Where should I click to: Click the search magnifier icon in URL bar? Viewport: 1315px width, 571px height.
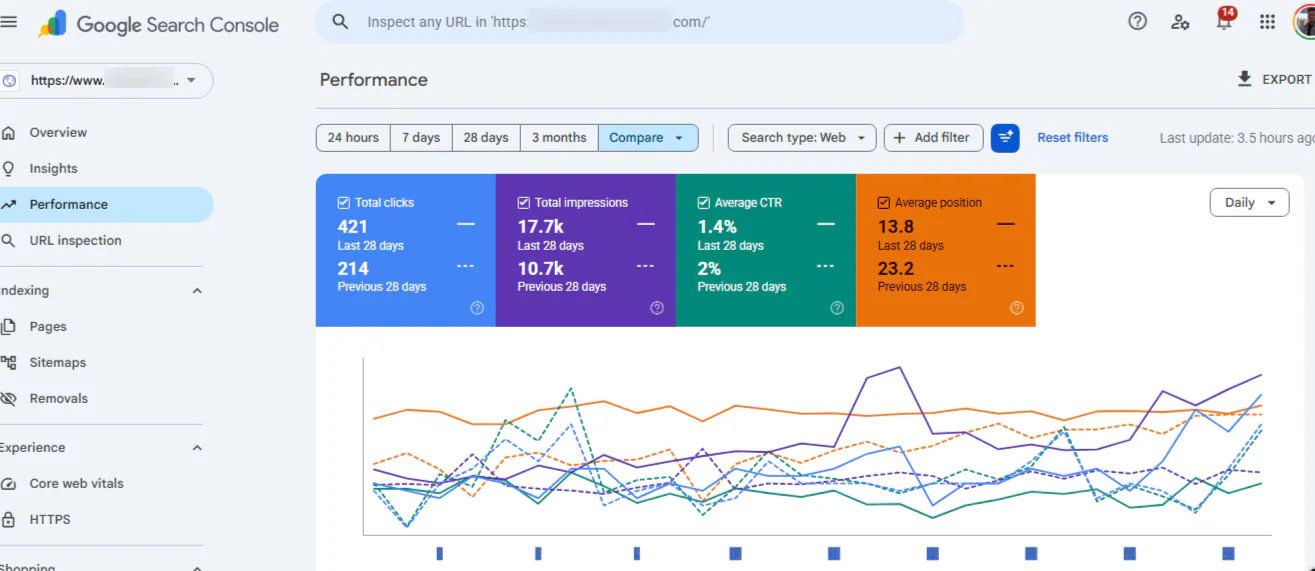click(x=340, y=21)
